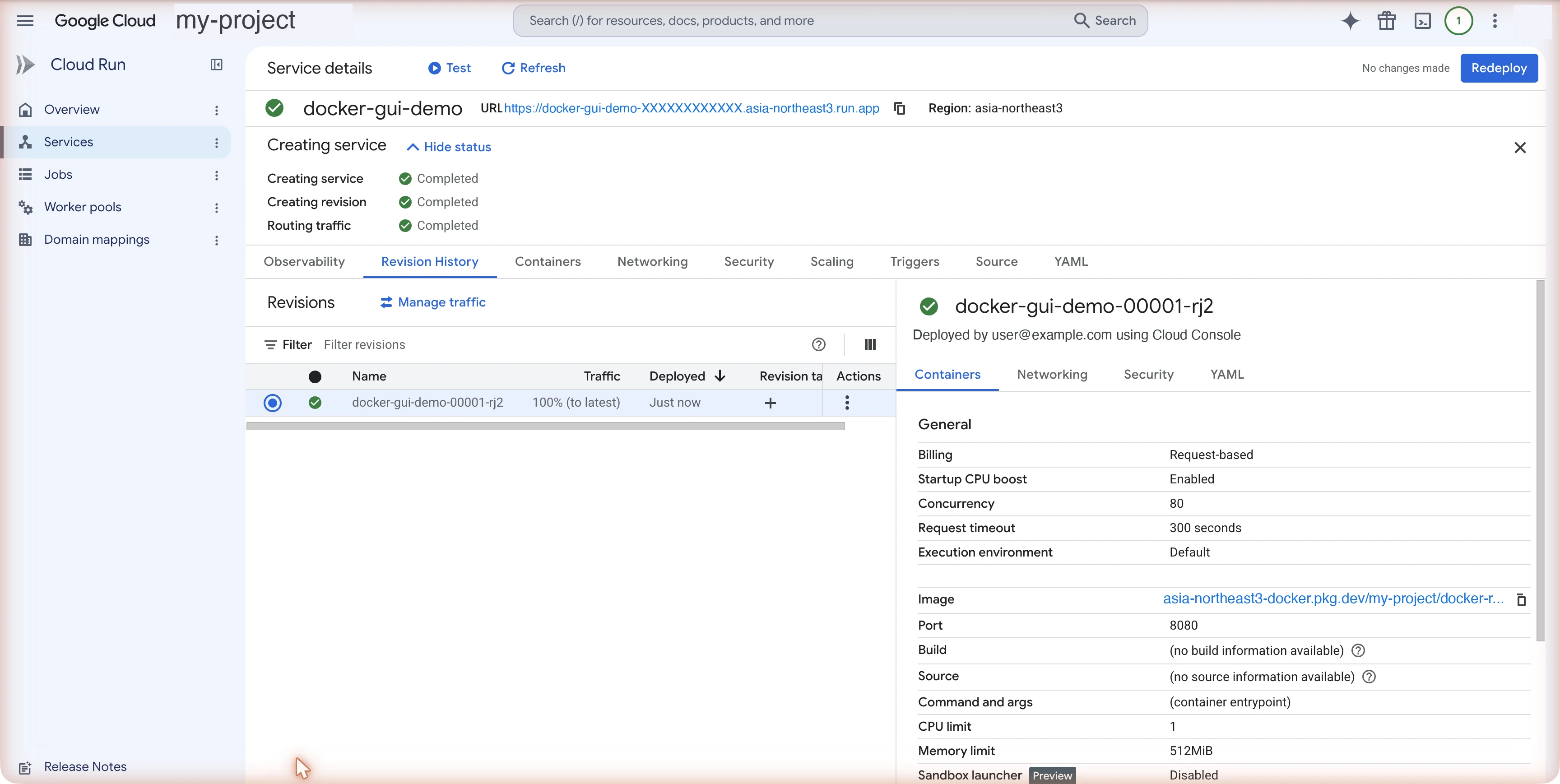Copy the container image path
This screenshot has width=1560, height=784.
point(1521,599)
